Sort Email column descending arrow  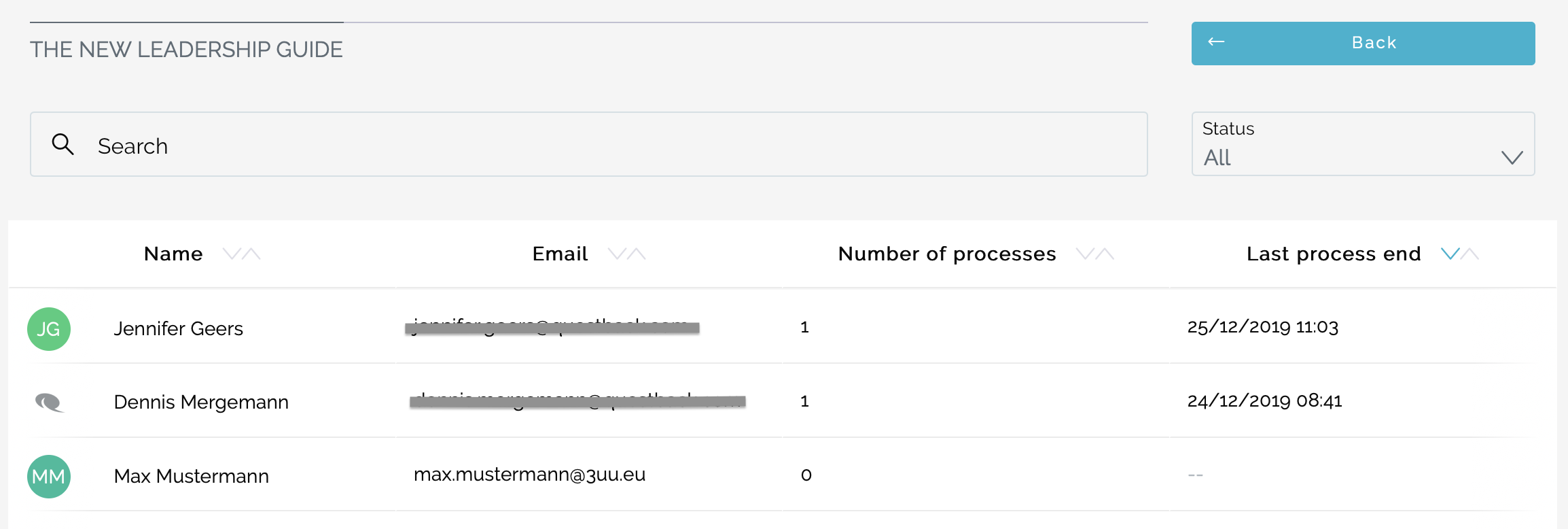pyautogui.click(x=618, y=254)
